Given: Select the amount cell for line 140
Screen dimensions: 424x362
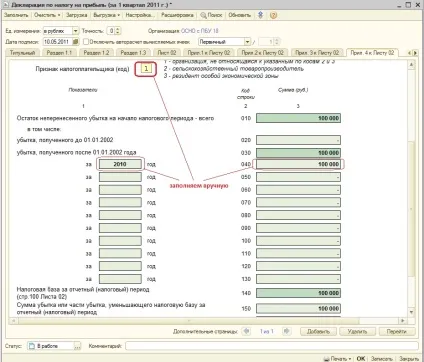Looking at the screenshot, I should [298, 293].
